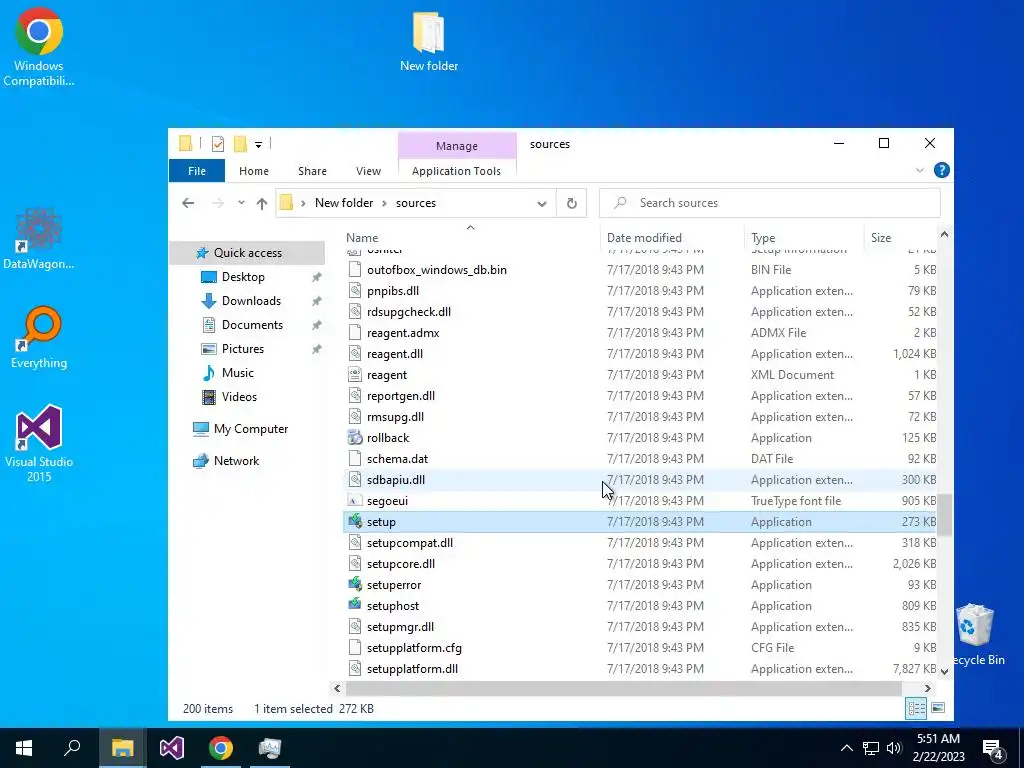Open Videos in the navigation pane
This screenshot has height=768, width=1024.
point(239,397)
